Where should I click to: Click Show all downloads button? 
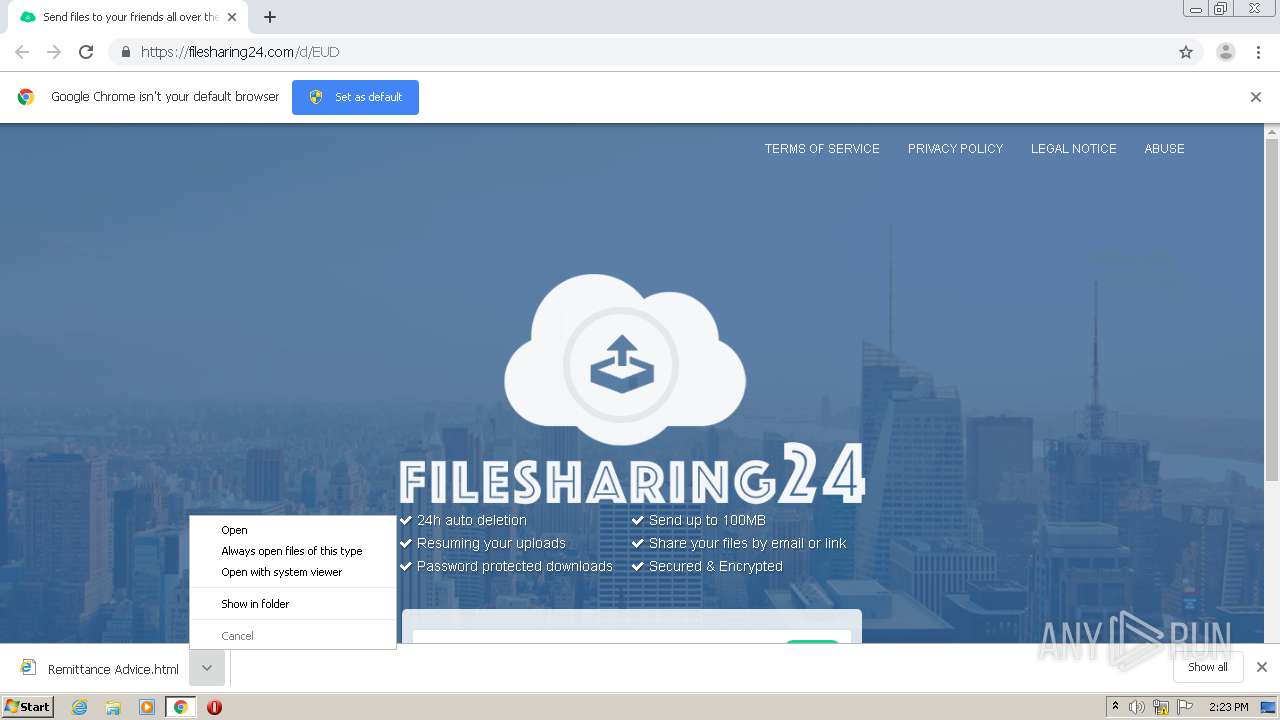1207,667
